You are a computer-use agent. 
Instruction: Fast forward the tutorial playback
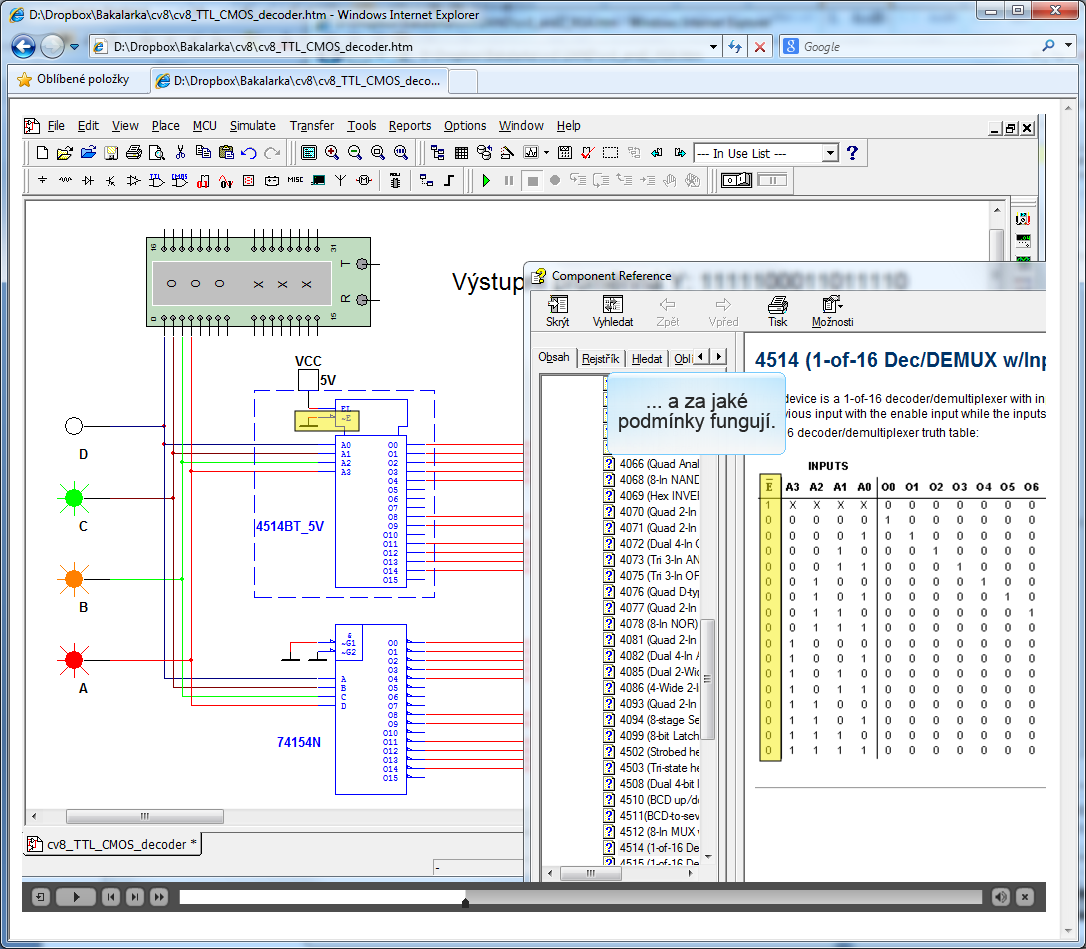159,898
